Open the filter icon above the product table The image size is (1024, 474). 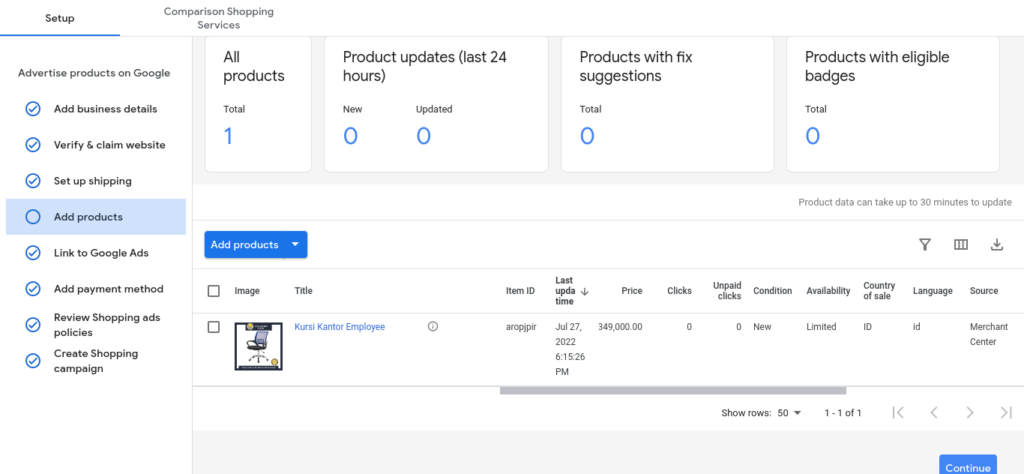[924, 245]
